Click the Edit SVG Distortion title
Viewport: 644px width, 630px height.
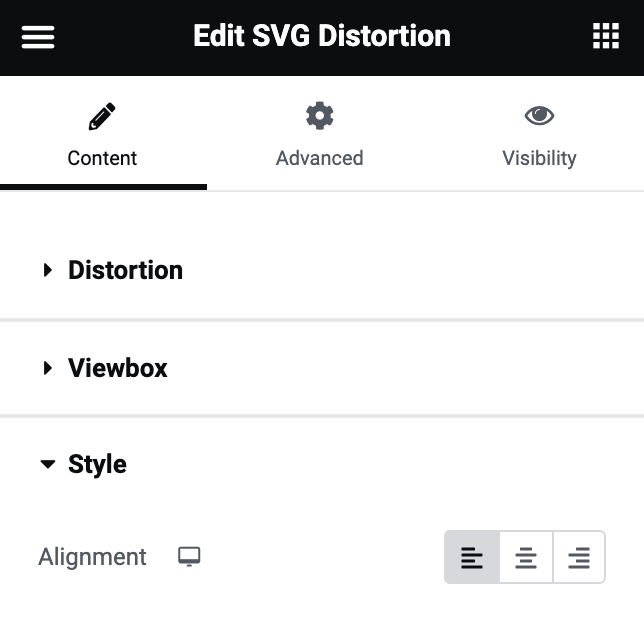pos(321,37)
